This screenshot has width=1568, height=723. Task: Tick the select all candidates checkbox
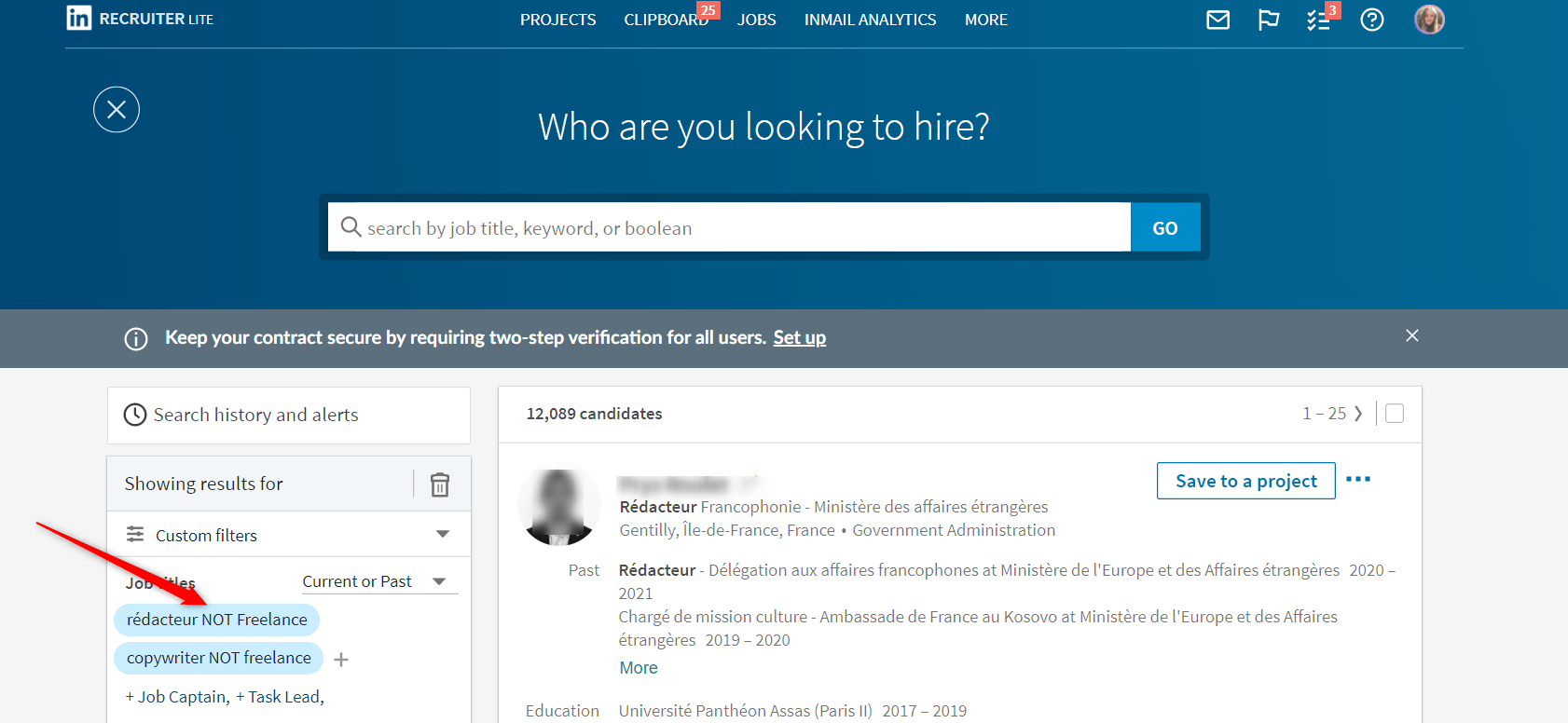(1395, 413)
